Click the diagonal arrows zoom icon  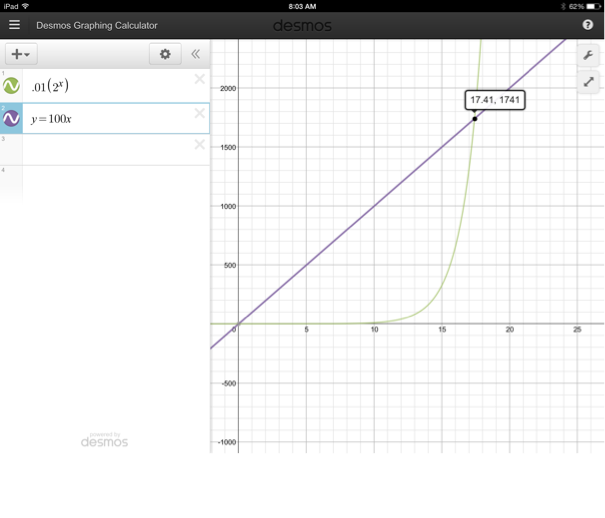click(x=588, y=83)
